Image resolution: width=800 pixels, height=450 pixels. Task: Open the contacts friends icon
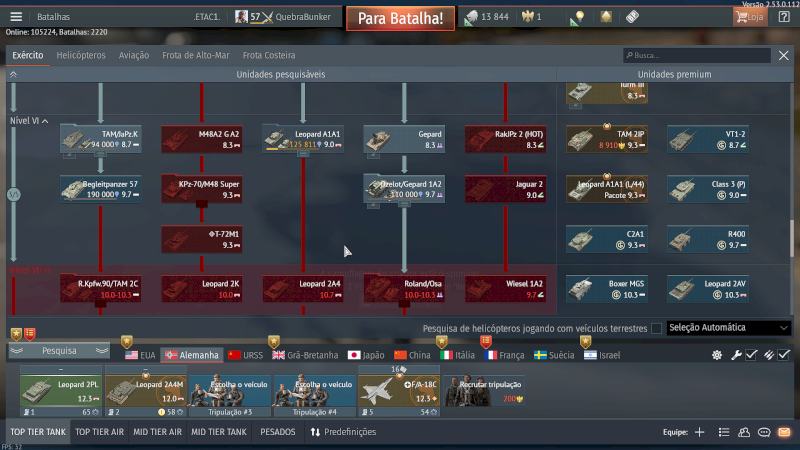(x=744, y=432)
